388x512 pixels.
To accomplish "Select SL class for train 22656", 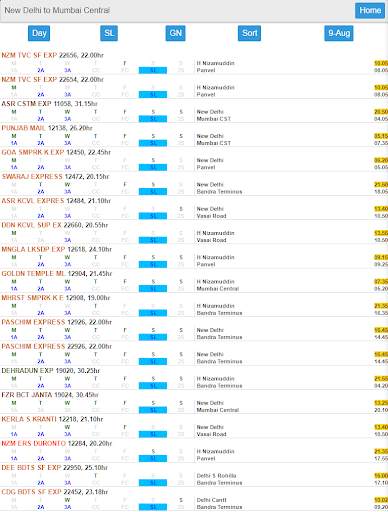I will 153,70.
